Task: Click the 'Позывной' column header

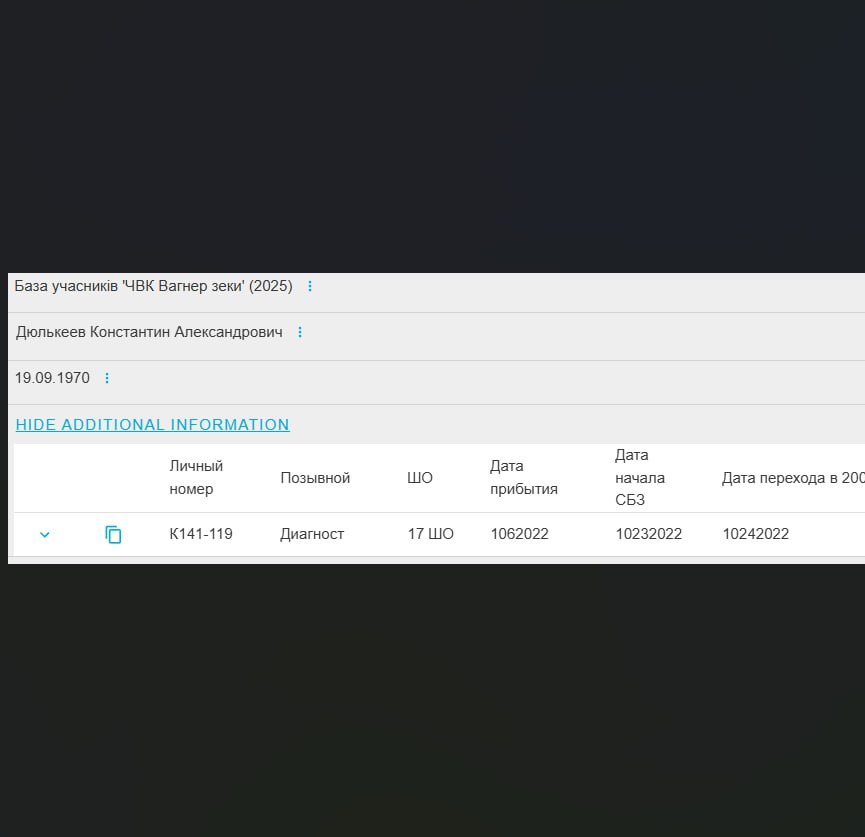Action: (x=315, y=478)
